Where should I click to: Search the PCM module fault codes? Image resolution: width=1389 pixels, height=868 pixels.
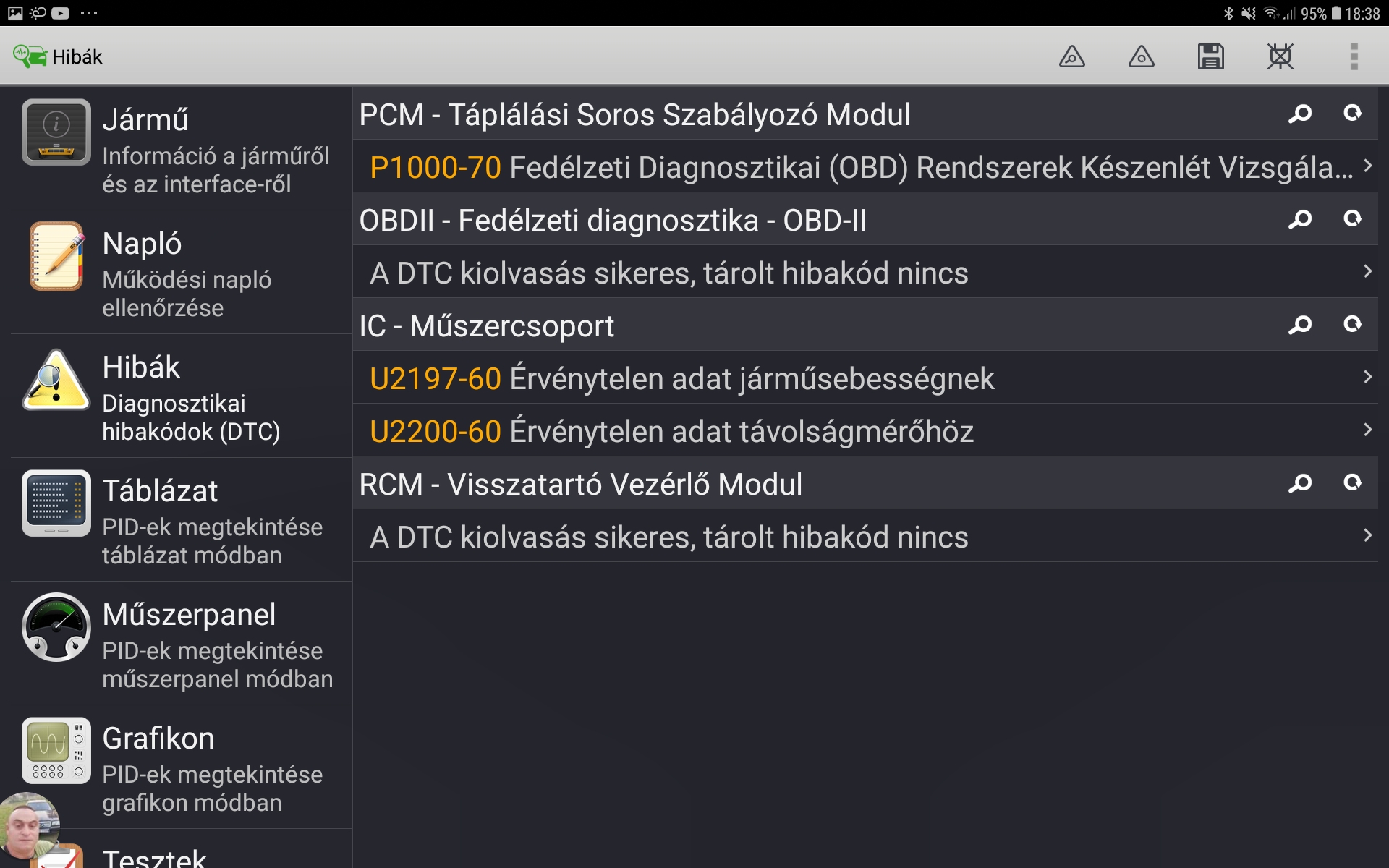pyautogui.click(x=1300, y=114)
